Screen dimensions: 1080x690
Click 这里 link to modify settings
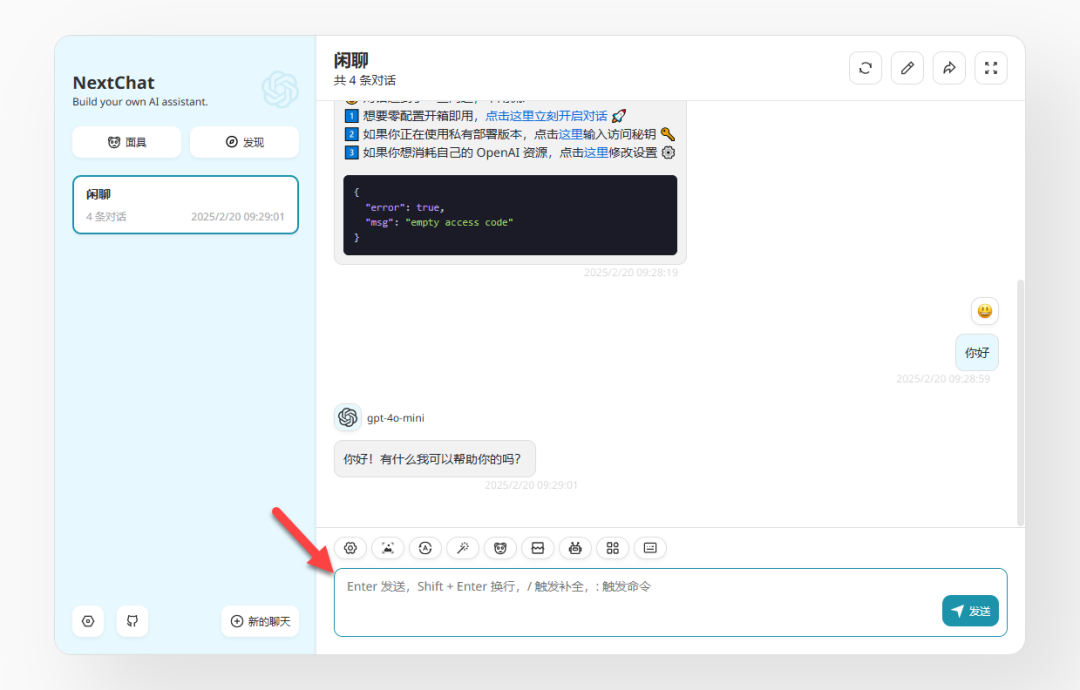tap(596, 153)
